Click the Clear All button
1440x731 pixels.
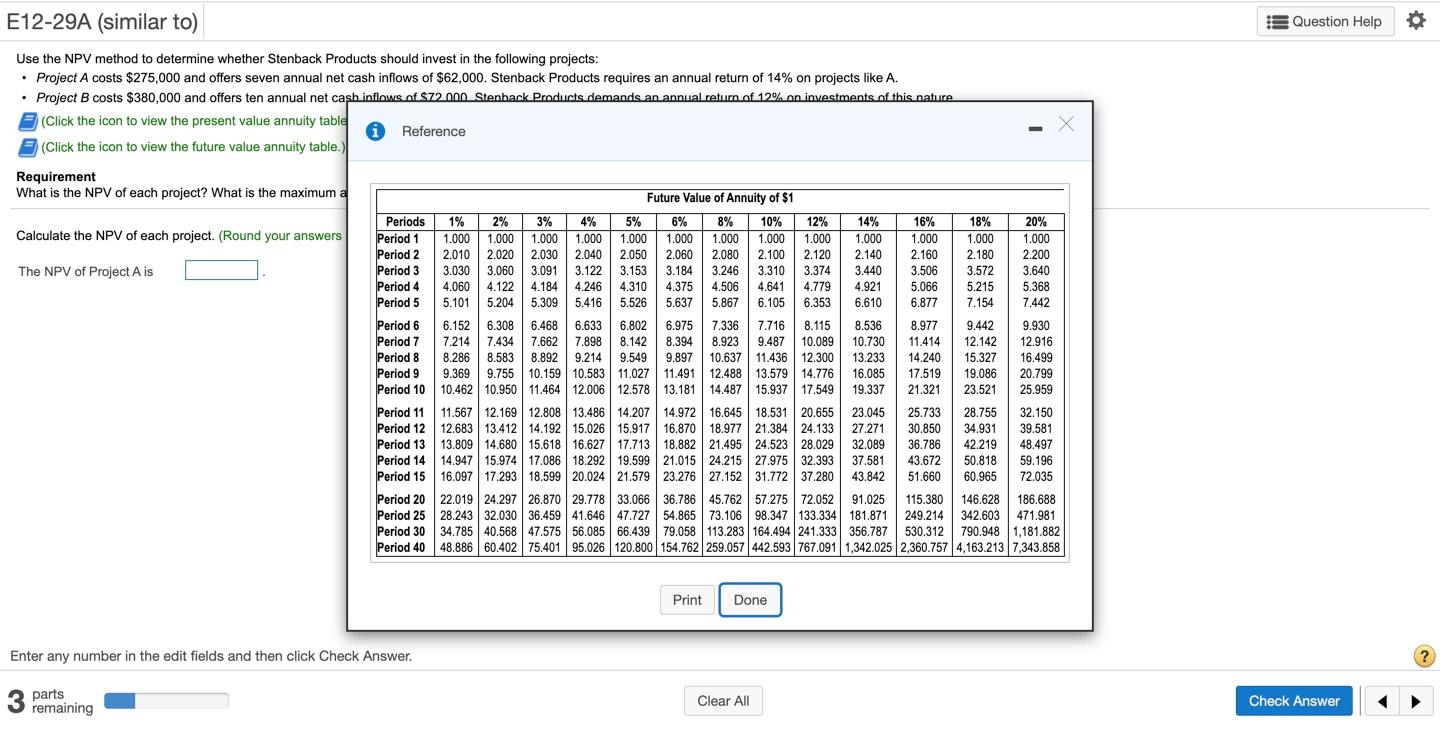723,701
